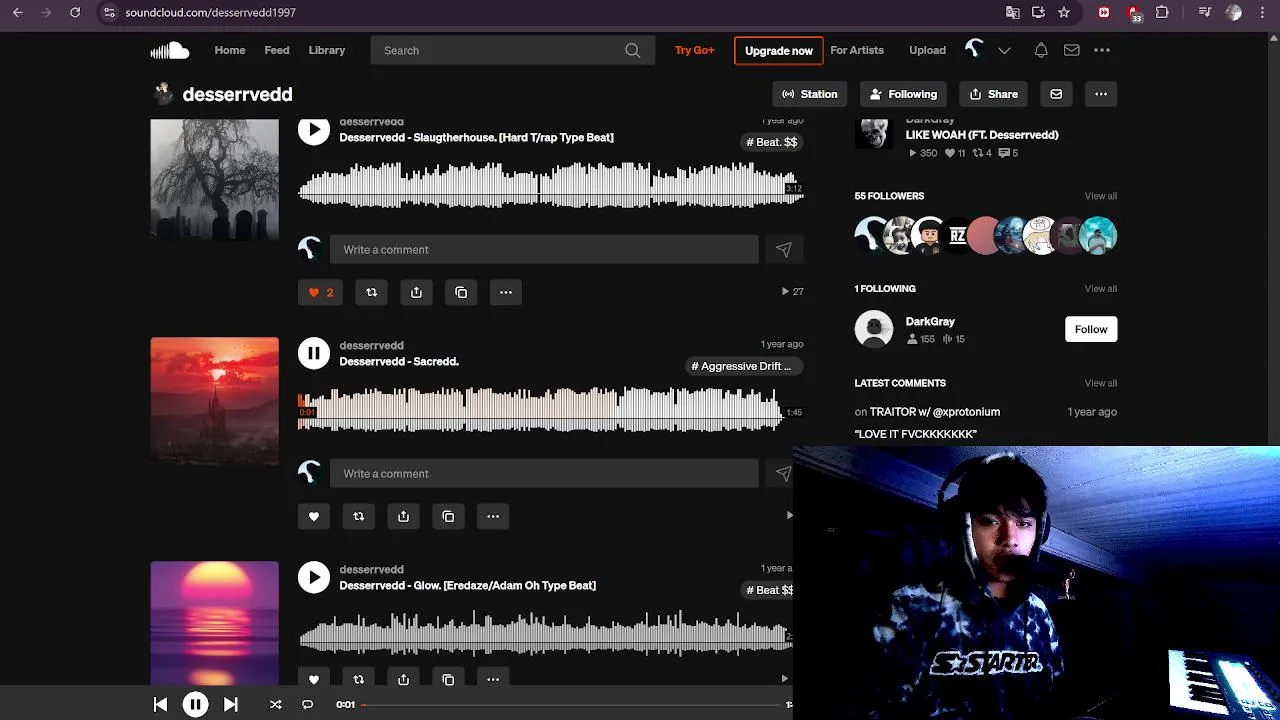
Task: Go to Feed tab
Action: tap(277, 50)
